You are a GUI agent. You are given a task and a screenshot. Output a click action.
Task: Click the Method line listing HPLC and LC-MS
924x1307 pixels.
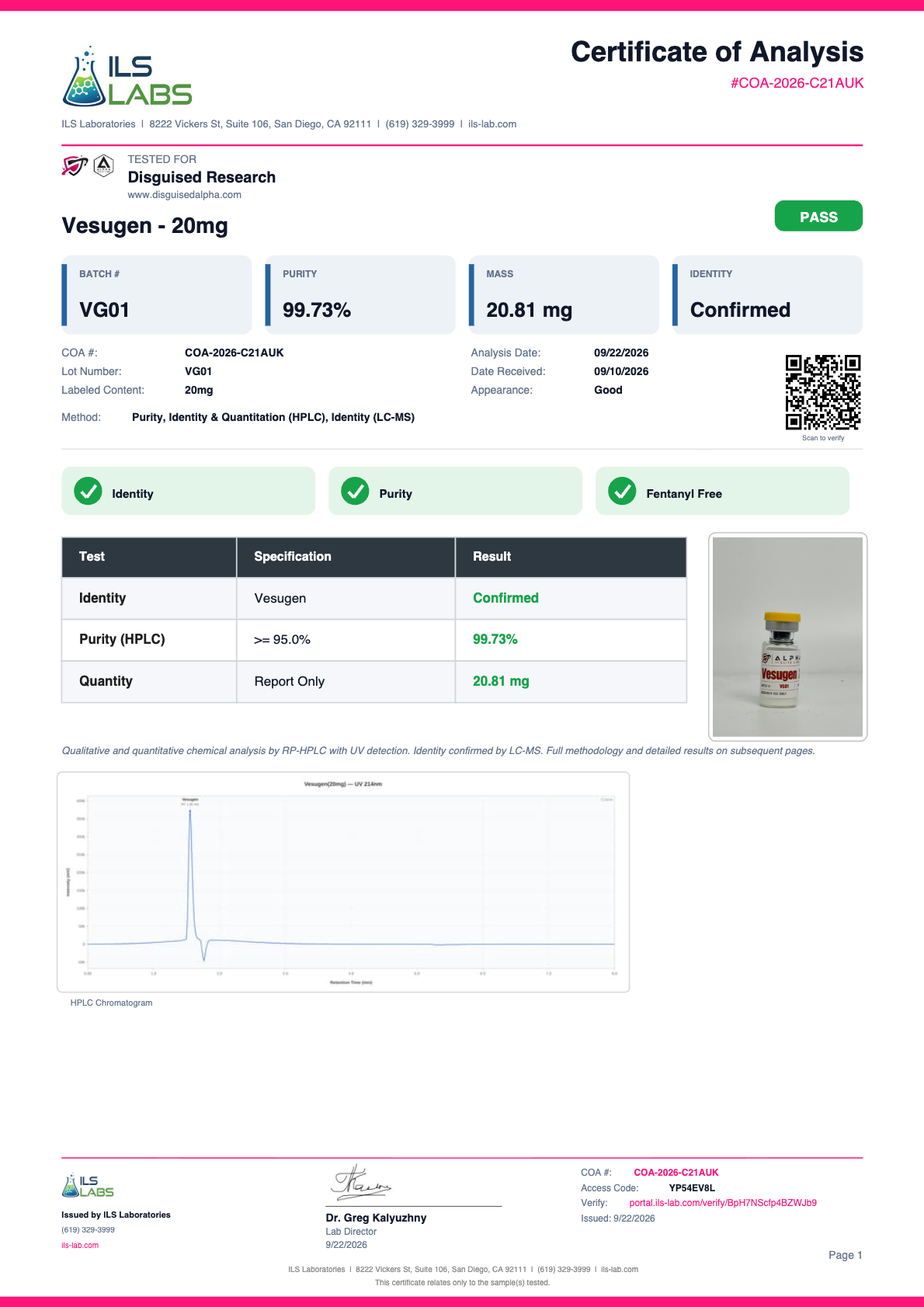coord(238,417)
